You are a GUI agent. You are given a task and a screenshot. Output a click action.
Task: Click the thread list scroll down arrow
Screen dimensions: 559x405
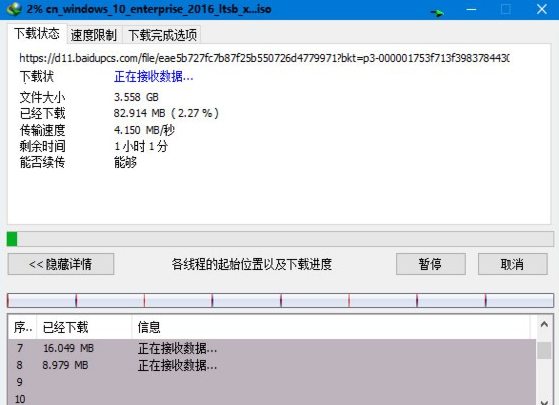coord(544,402)
